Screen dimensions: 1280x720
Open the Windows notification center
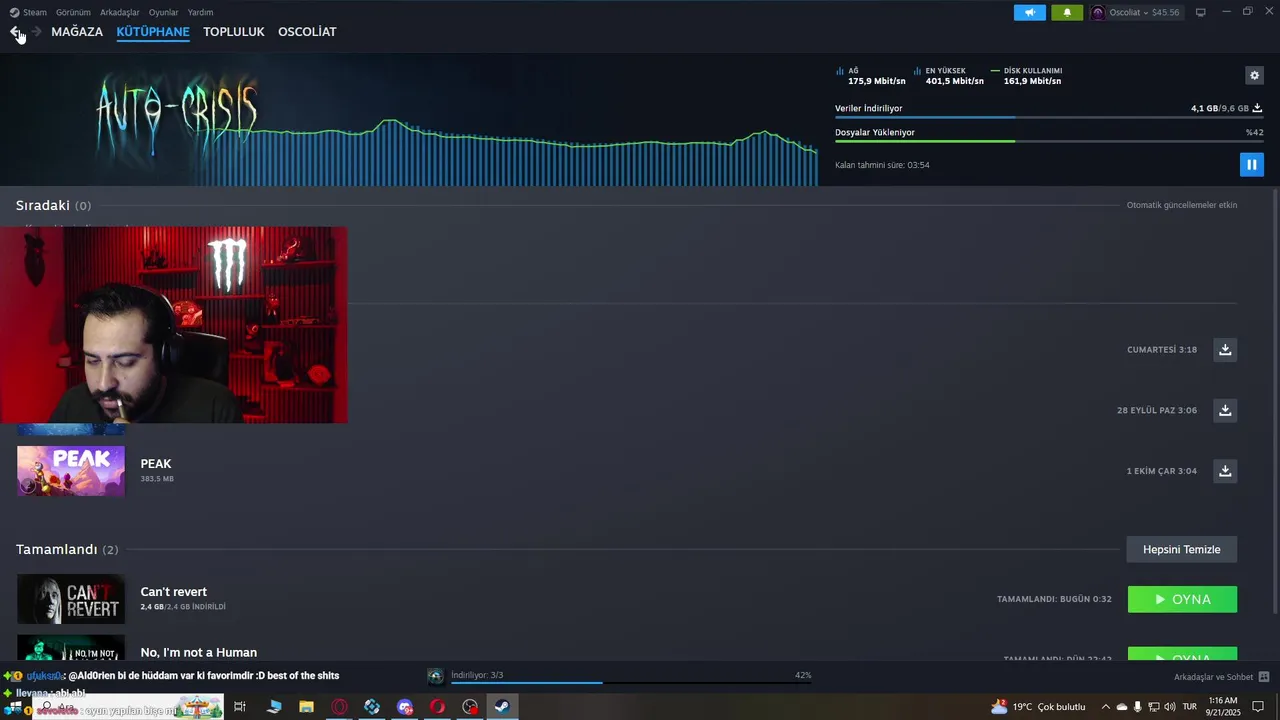[x=1259, y=707]
